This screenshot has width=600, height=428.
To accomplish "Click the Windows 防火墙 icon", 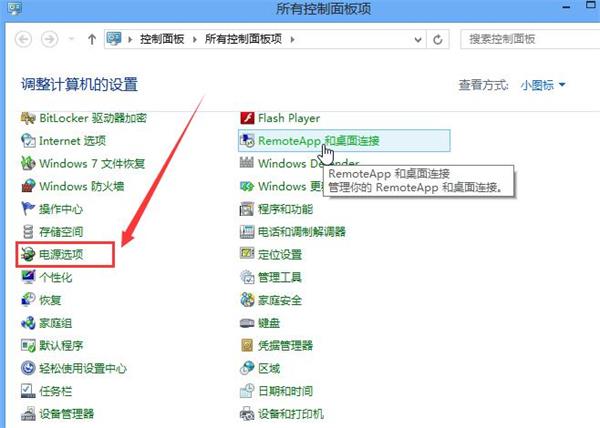I will (28, 186).
